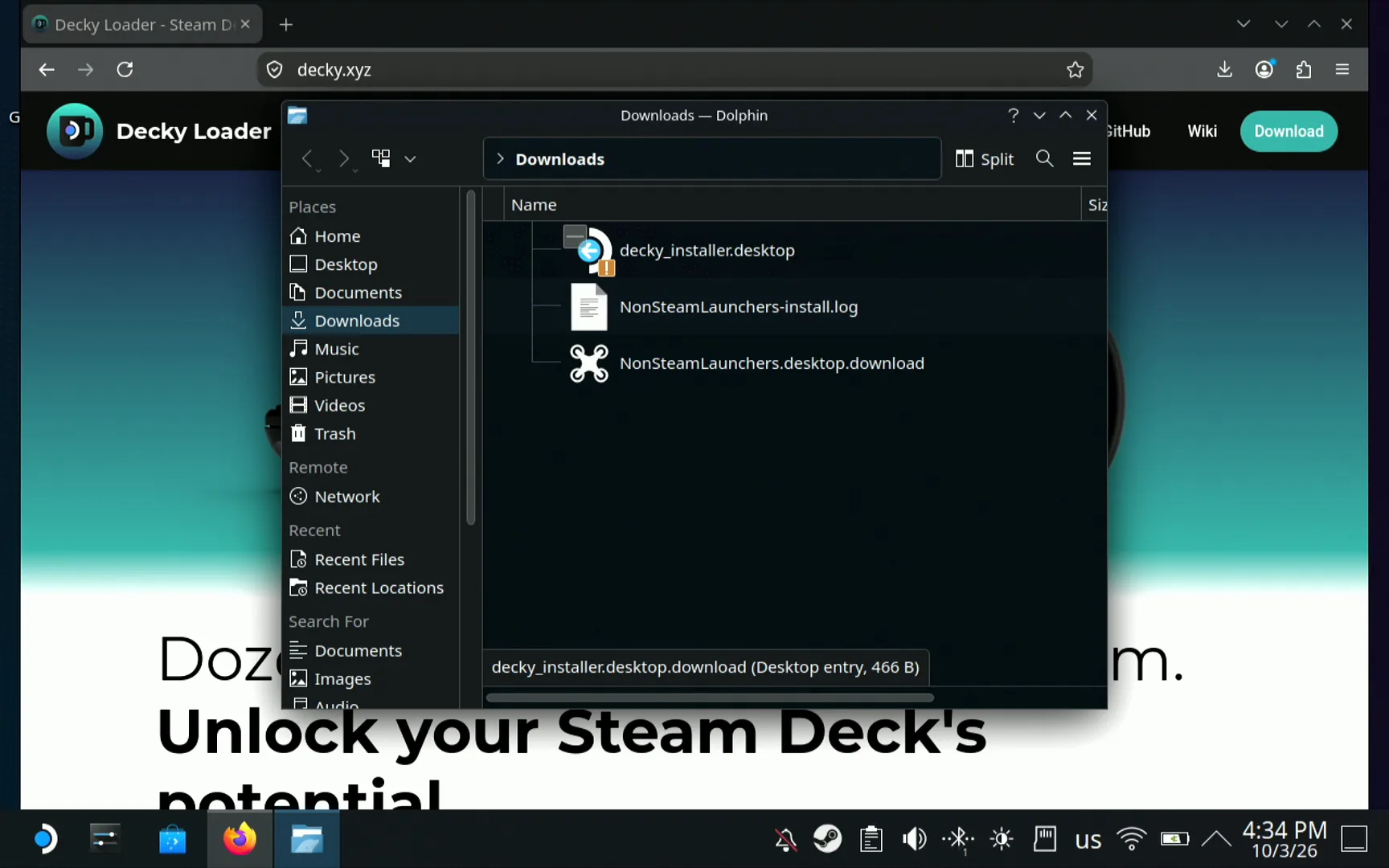Screen dimensions: 1389x868
Task: Select Downloads in the sidebar
Action: coord(371,321)
